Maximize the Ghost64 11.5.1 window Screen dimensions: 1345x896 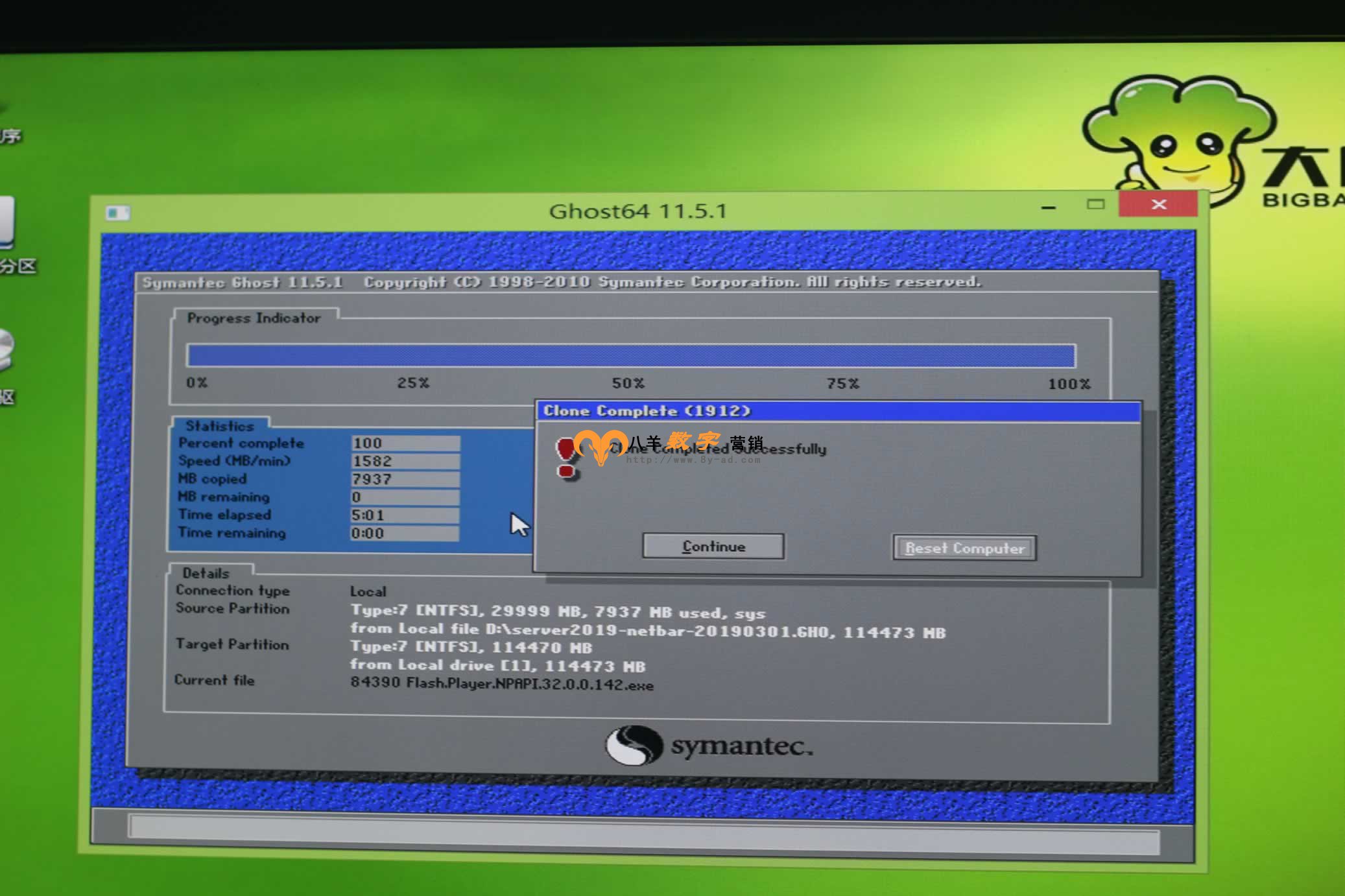1095,205
